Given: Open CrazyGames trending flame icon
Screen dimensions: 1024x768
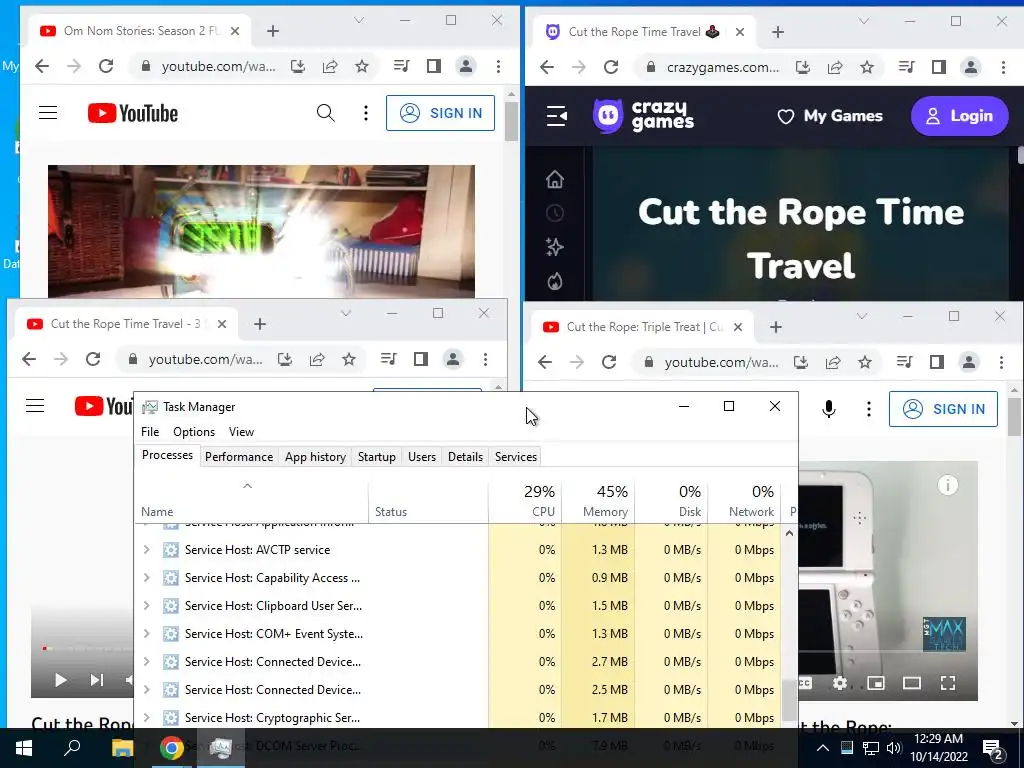Looking at the screenshot, I should [554, 281].
